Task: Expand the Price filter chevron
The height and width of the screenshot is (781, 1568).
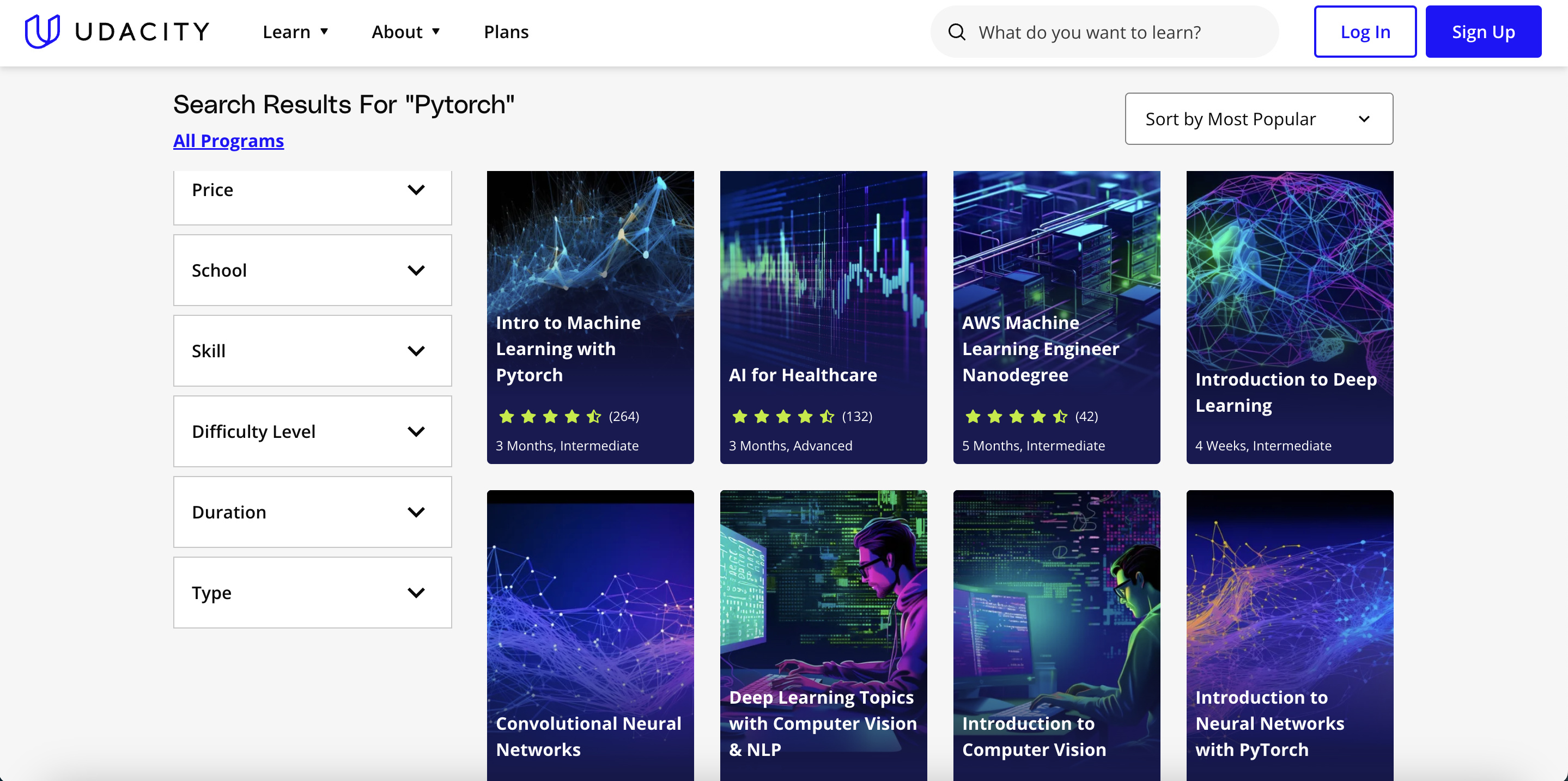Action: tap(416, 190)
